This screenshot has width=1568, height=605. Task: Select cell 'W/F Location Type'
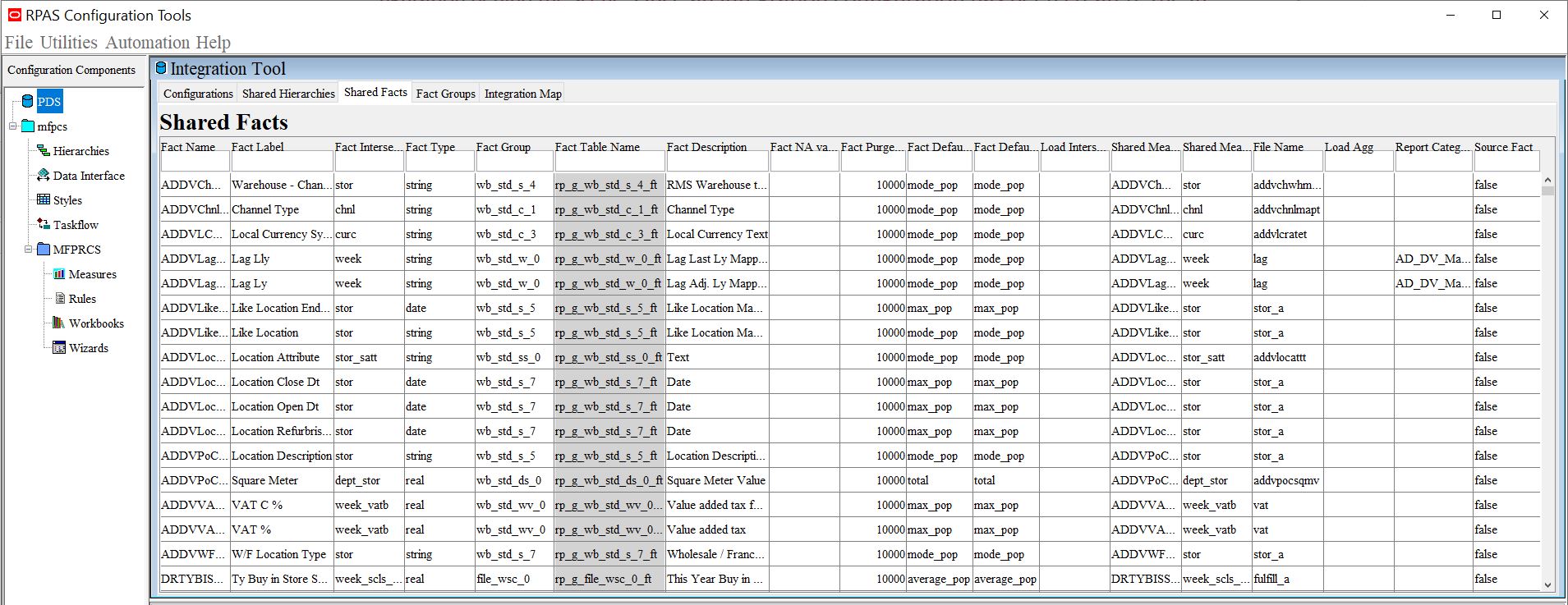coord(282,554)
